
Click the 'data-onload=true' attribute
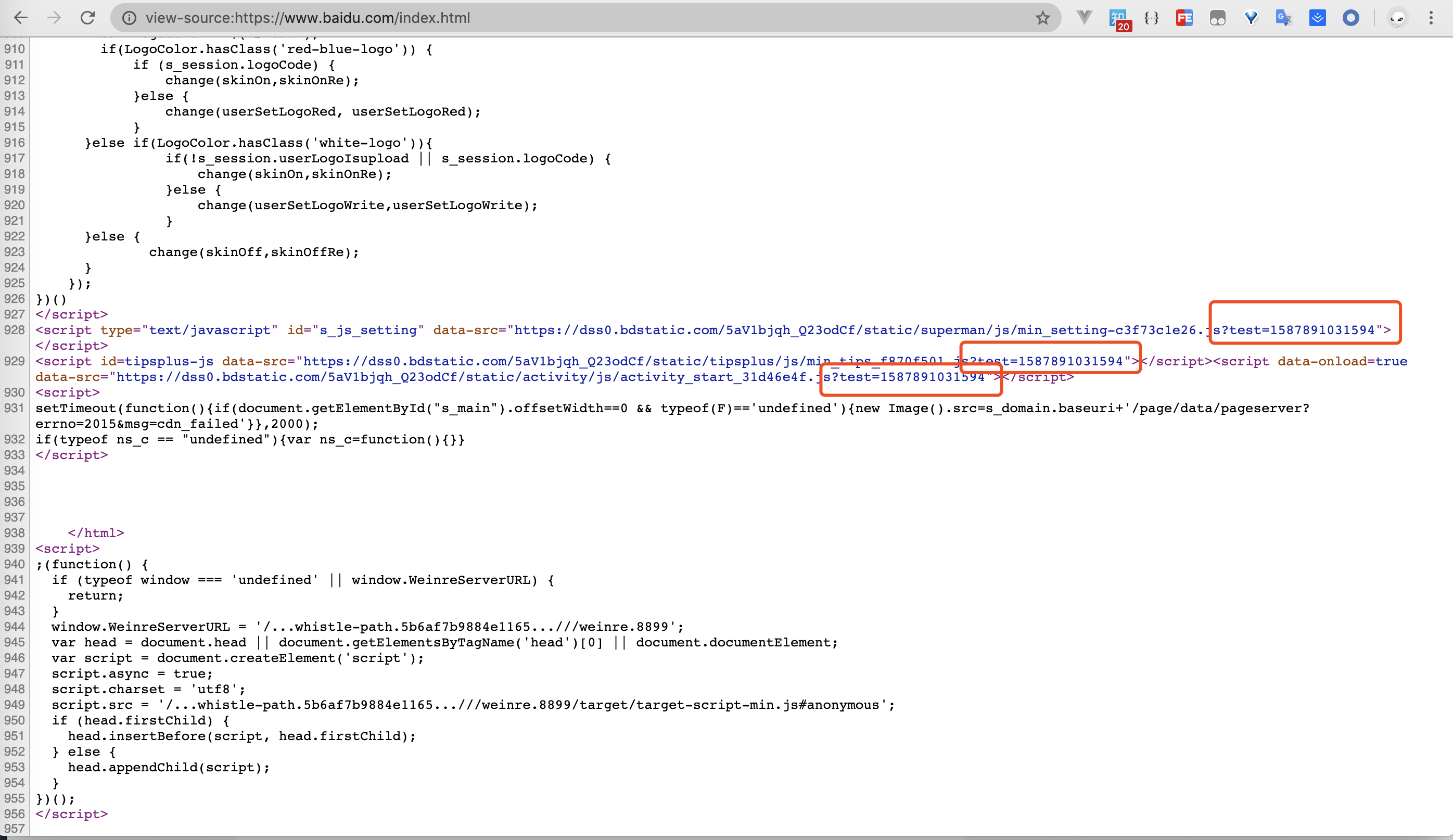coord(1342,362)
